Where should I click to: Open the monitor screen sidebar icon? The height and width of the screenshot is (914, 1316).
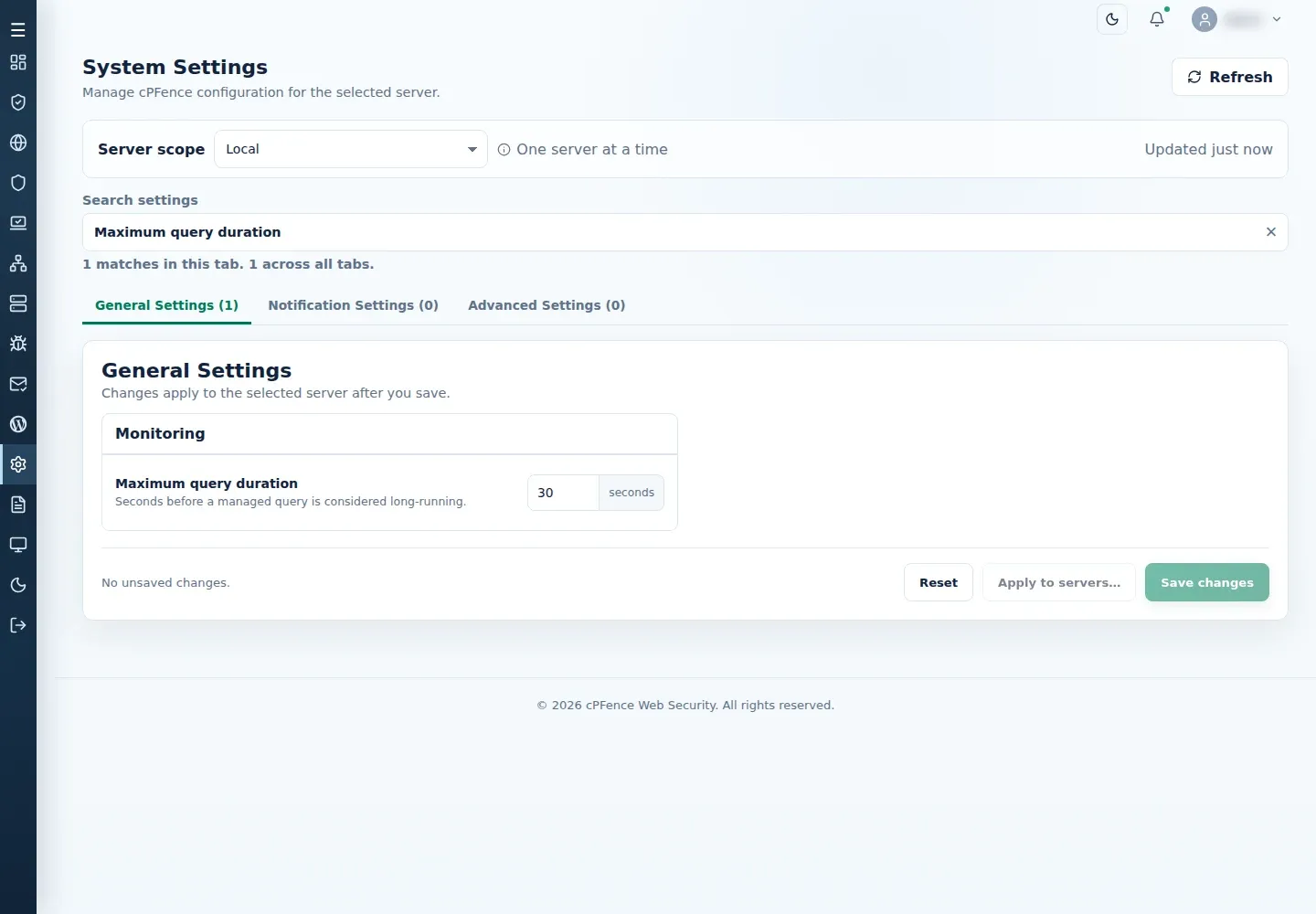(18, 545)
